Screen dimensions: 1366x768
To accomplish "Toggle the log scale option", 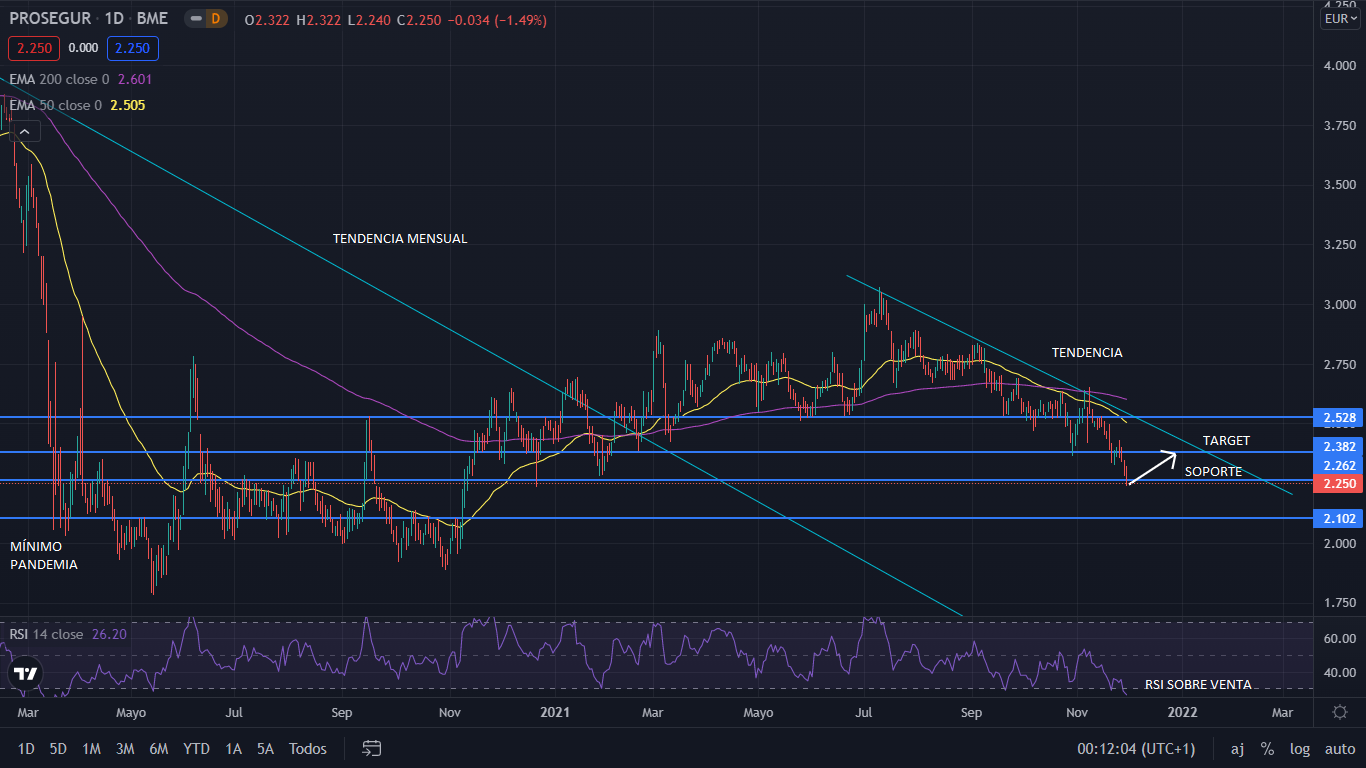I will coord(1299,749).
